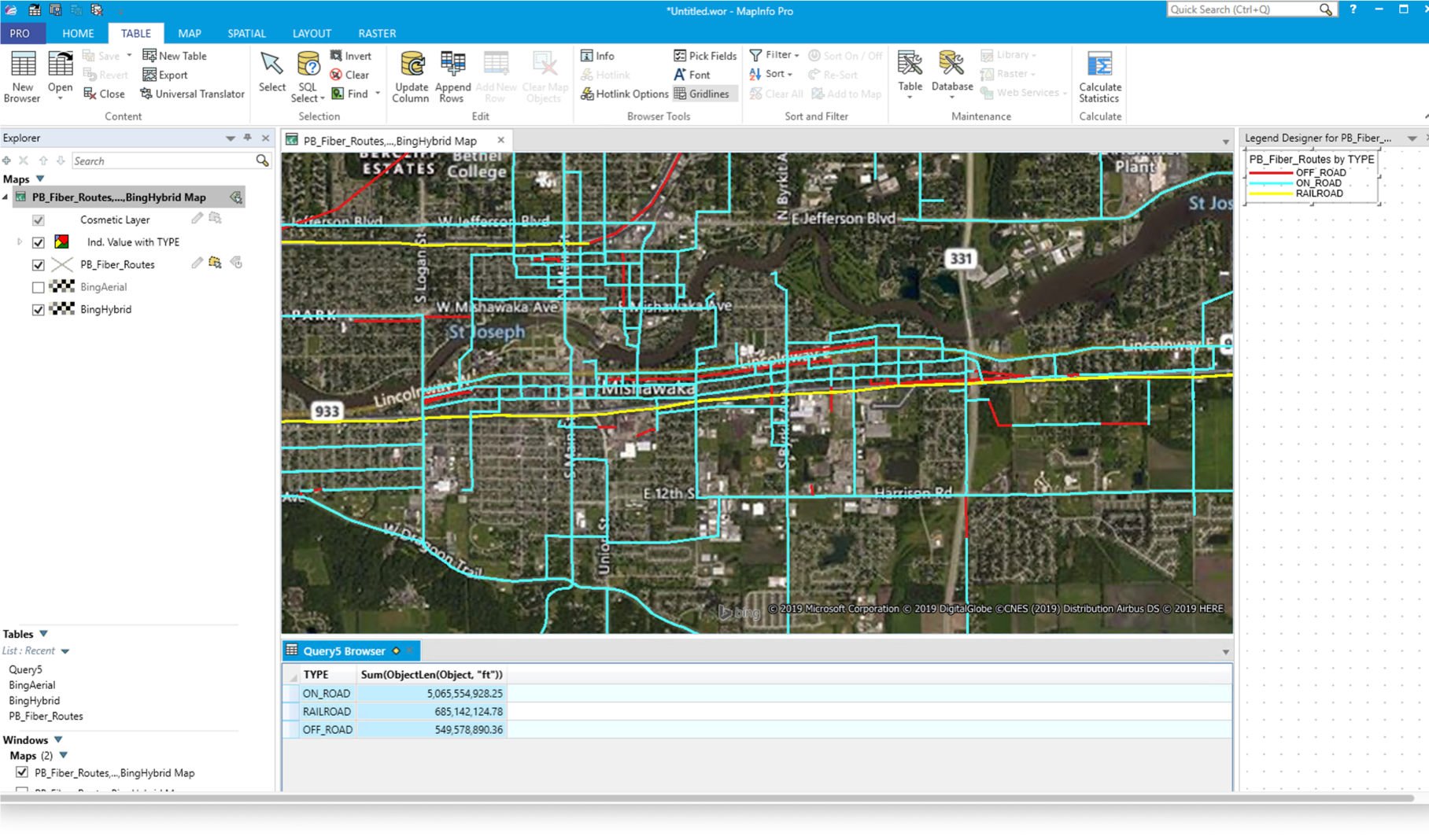This screenshot has height=840, width=1429.
Task: Click Pick Fields in Browser Tools
Action: [705, 56]
